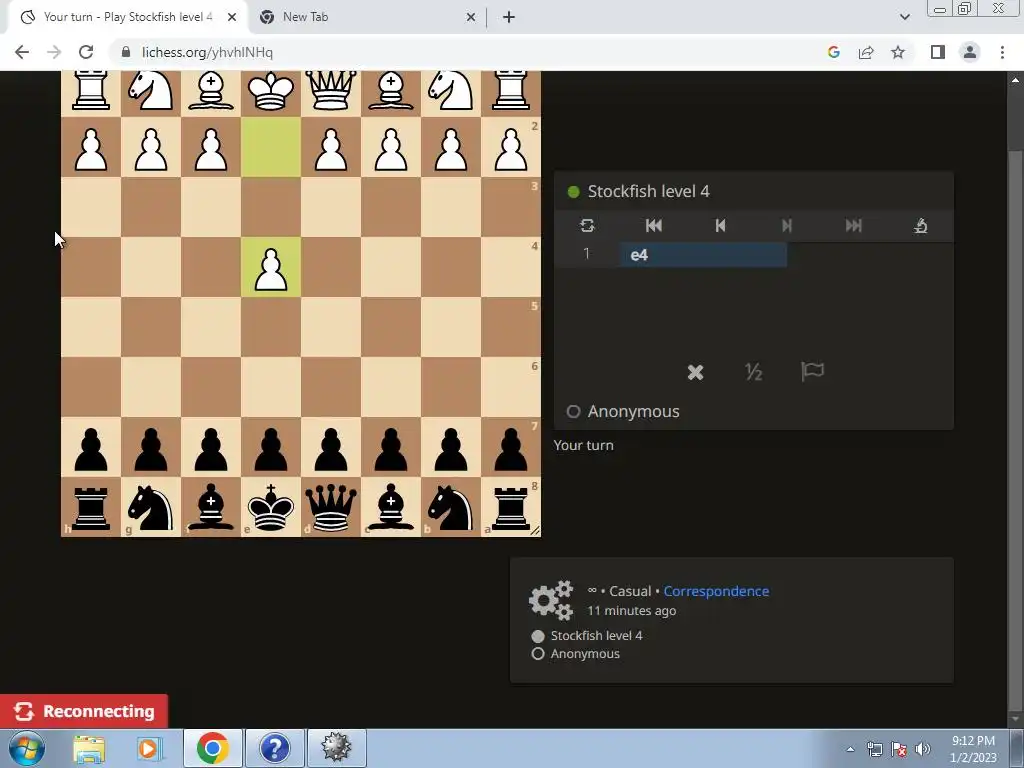Click the highlighted empty e2 square

(271, 147)
